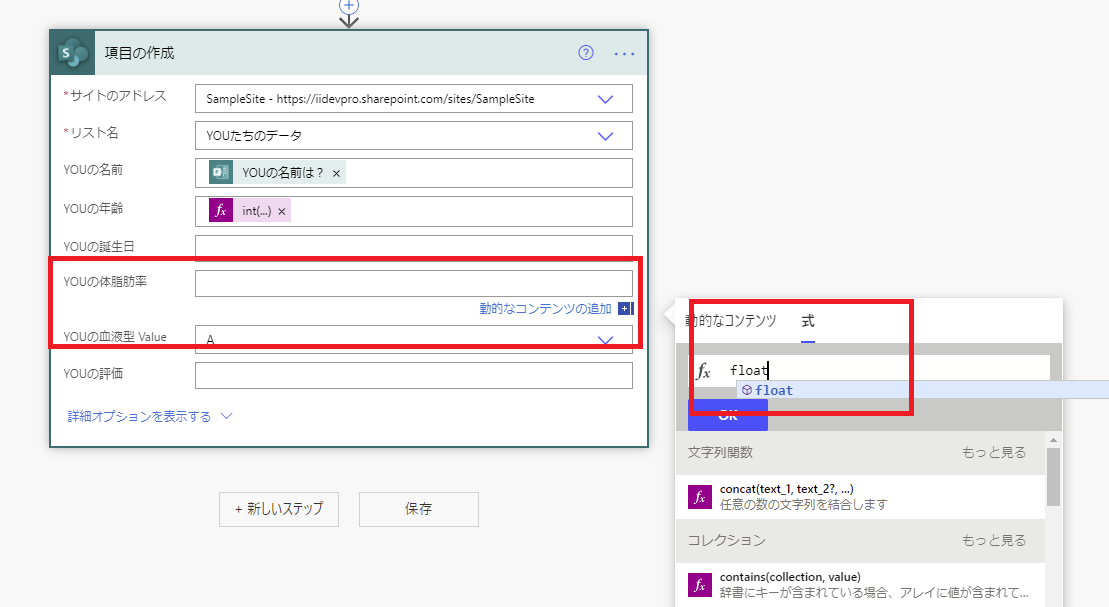Screen dimensions: 1109x607
Task: Click the SharePoint icon in action header
Action: [75, 53]
